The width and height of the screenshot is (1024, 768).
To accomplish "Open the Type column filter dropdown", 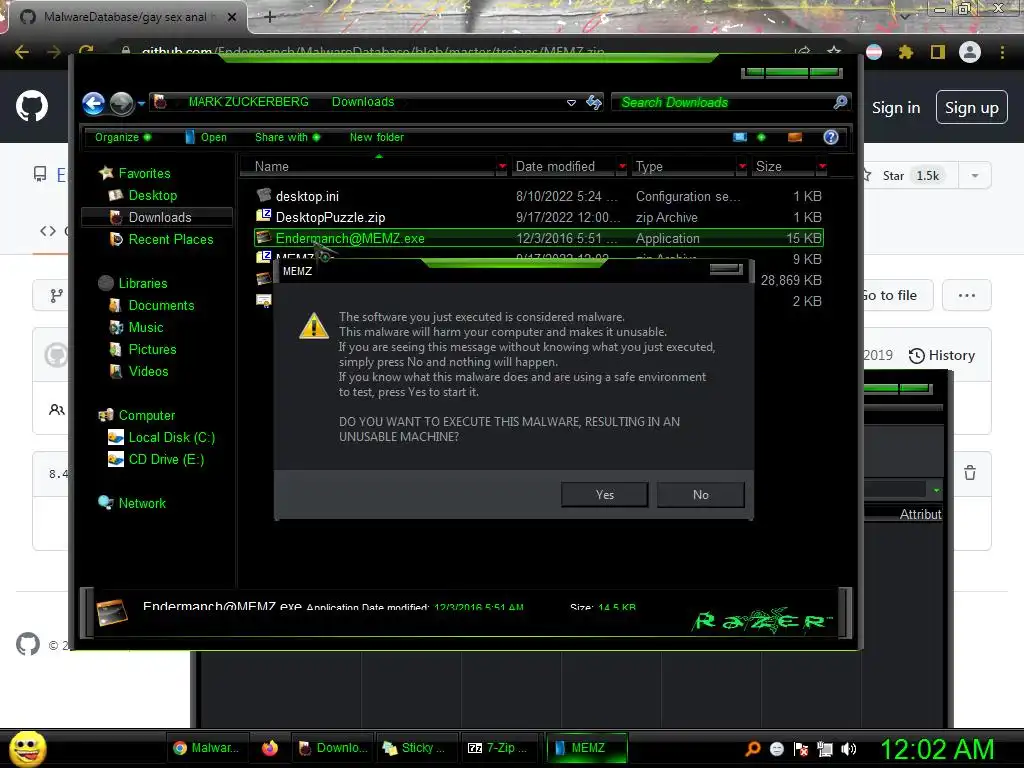I will [742, 167].
